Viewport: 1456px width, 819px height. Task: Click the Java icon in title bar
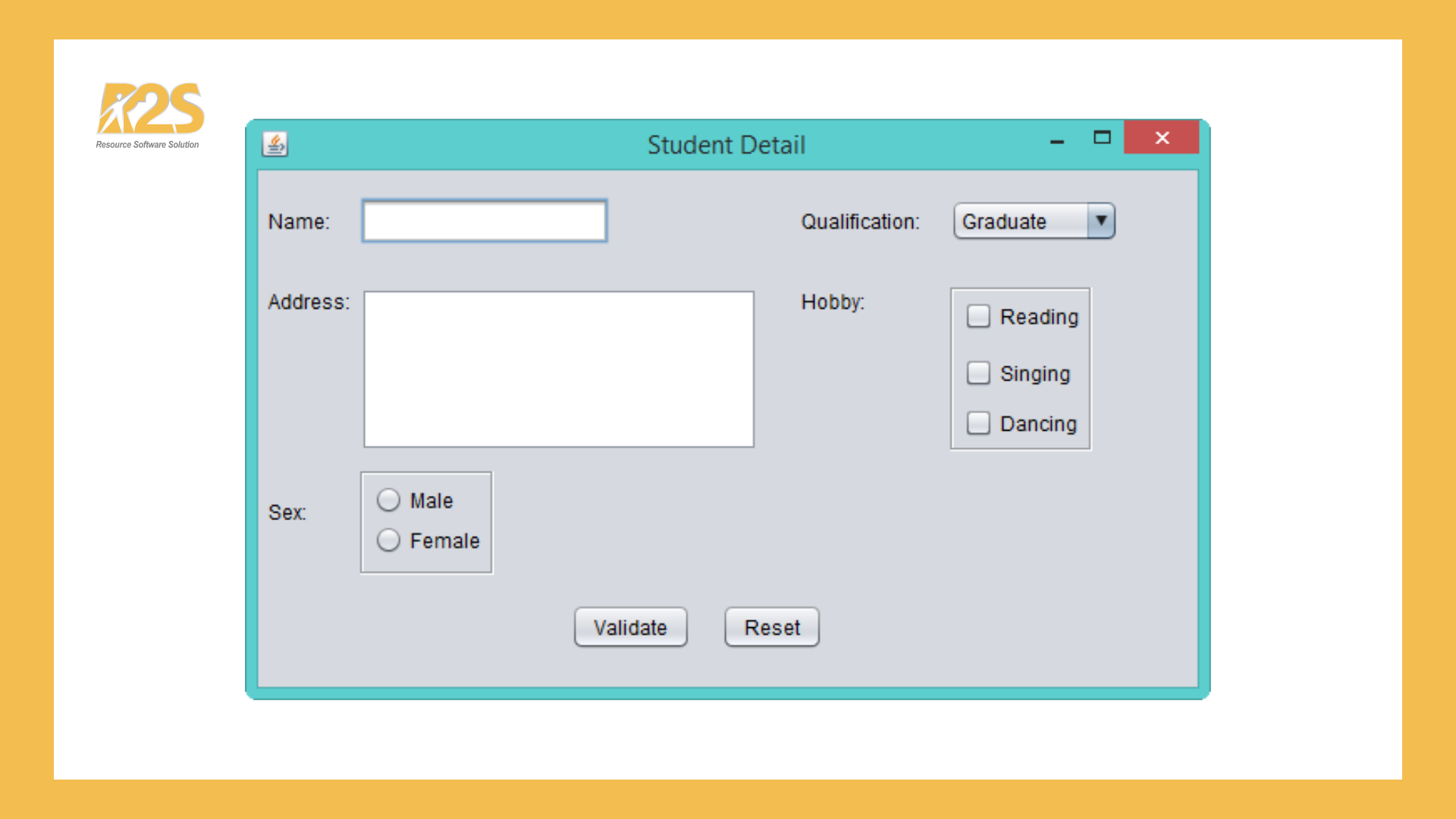tap(275, 144)
